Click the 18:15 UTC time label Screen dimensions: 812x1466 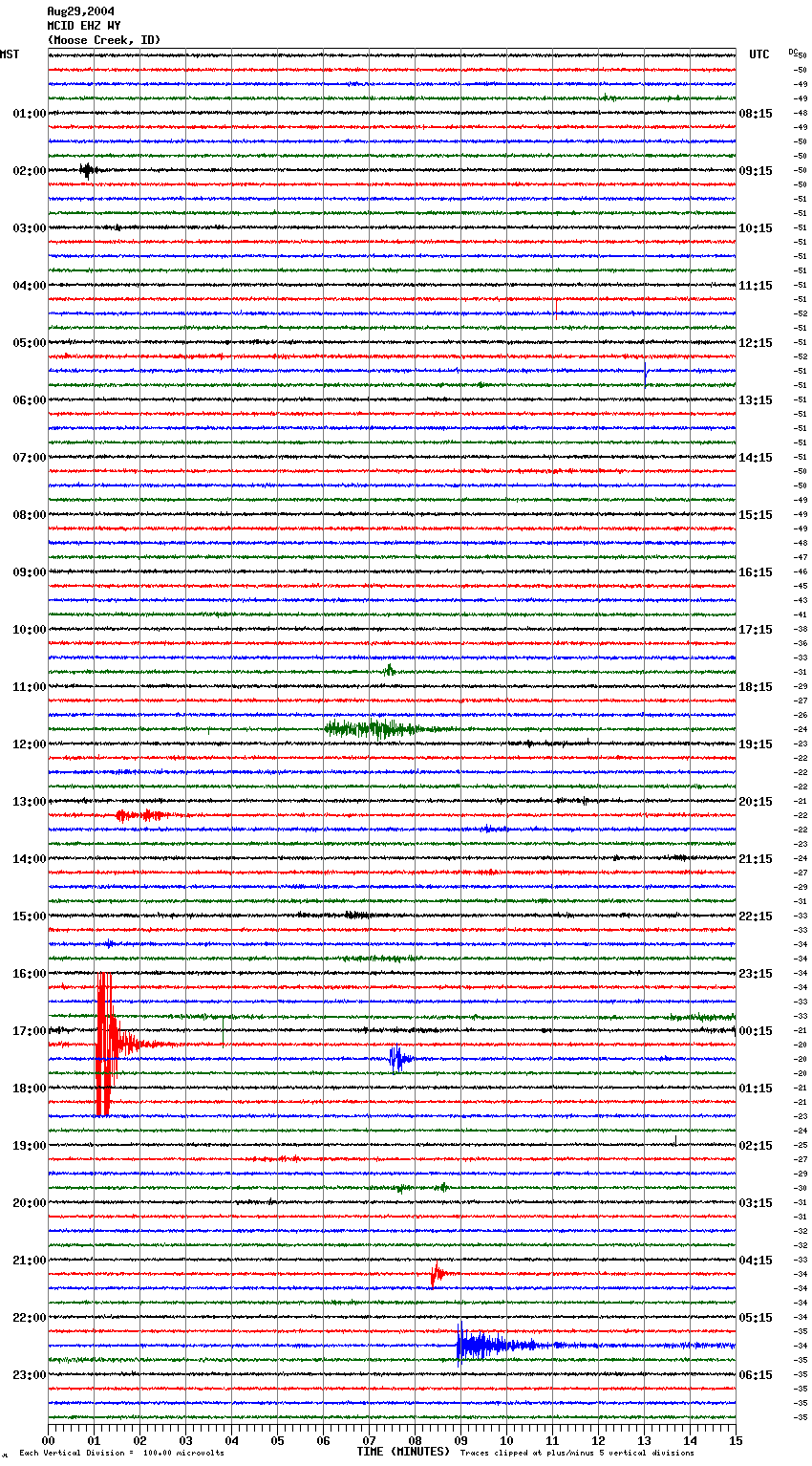click(756, 687)
